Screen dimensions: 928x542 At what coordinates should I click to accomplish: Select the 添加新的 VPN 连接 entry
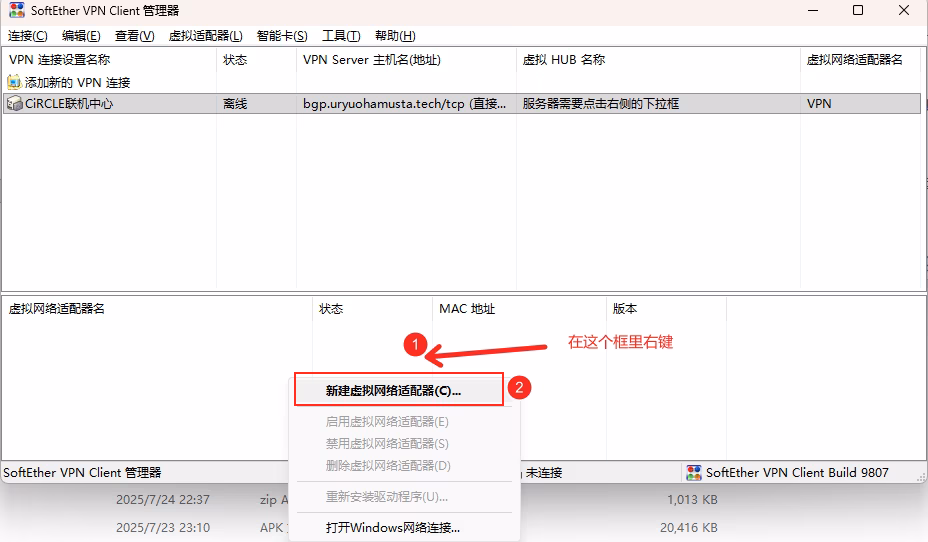tap(77, 82)
